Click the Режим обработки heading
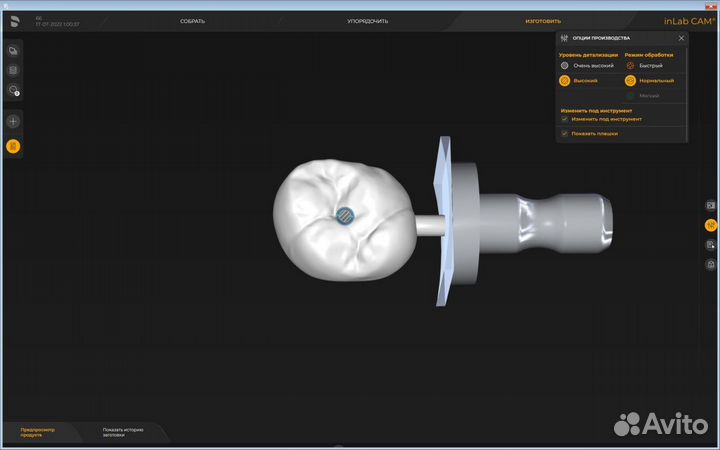720x450 pixels. click(649, 55)
